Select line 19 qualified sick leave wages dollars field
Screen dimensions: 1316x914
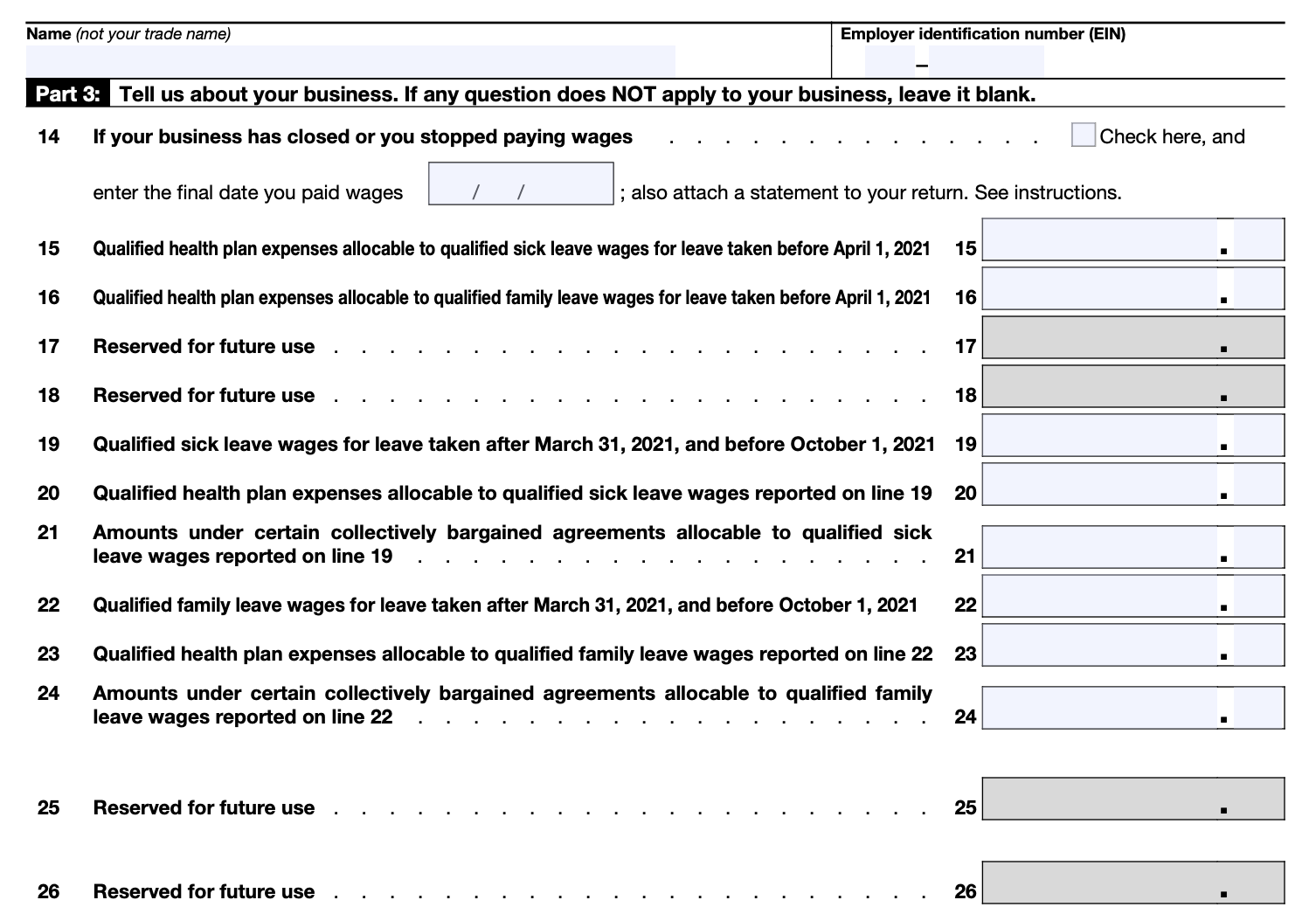click(1099, 435)
